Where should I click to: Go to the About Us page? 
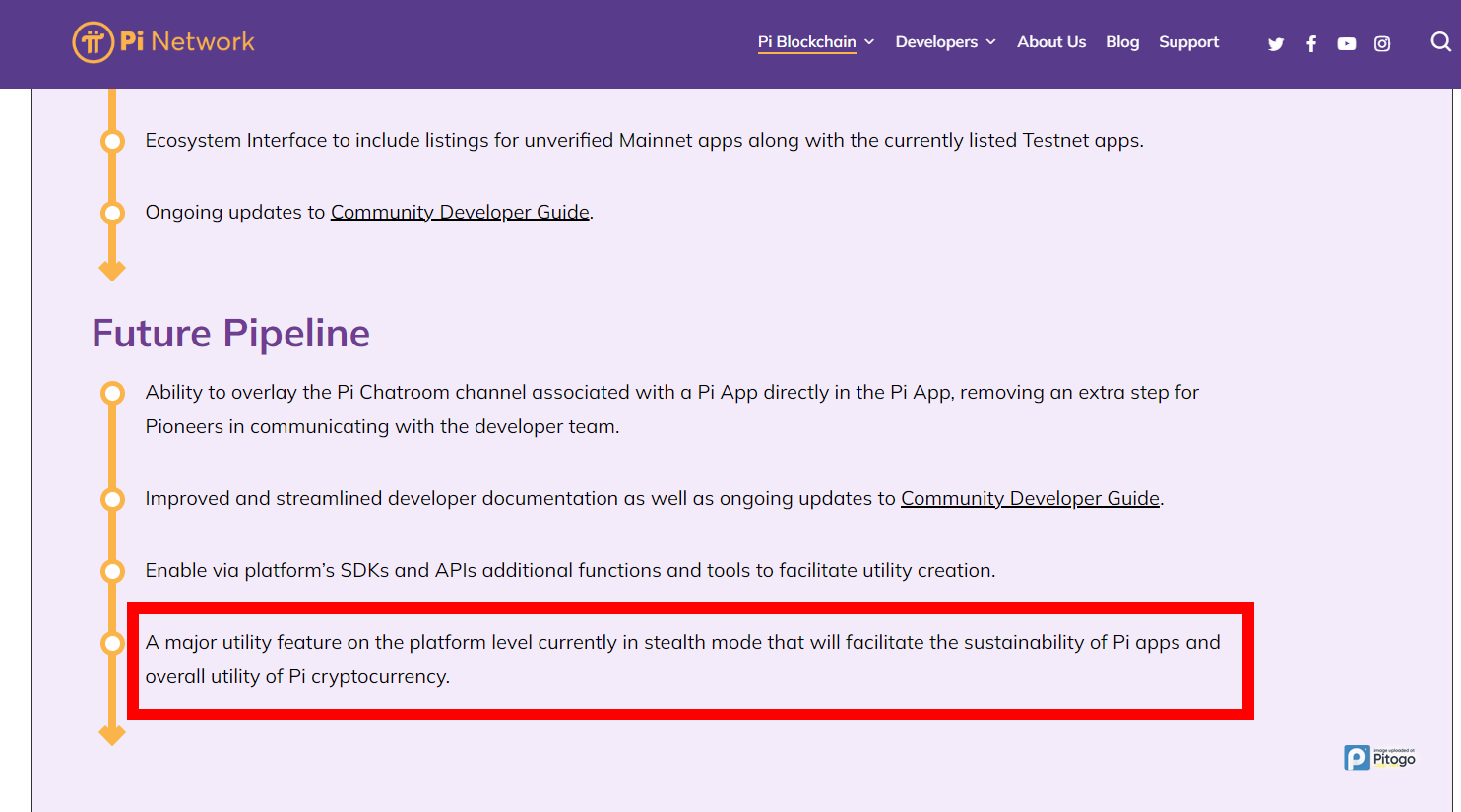1050,42
